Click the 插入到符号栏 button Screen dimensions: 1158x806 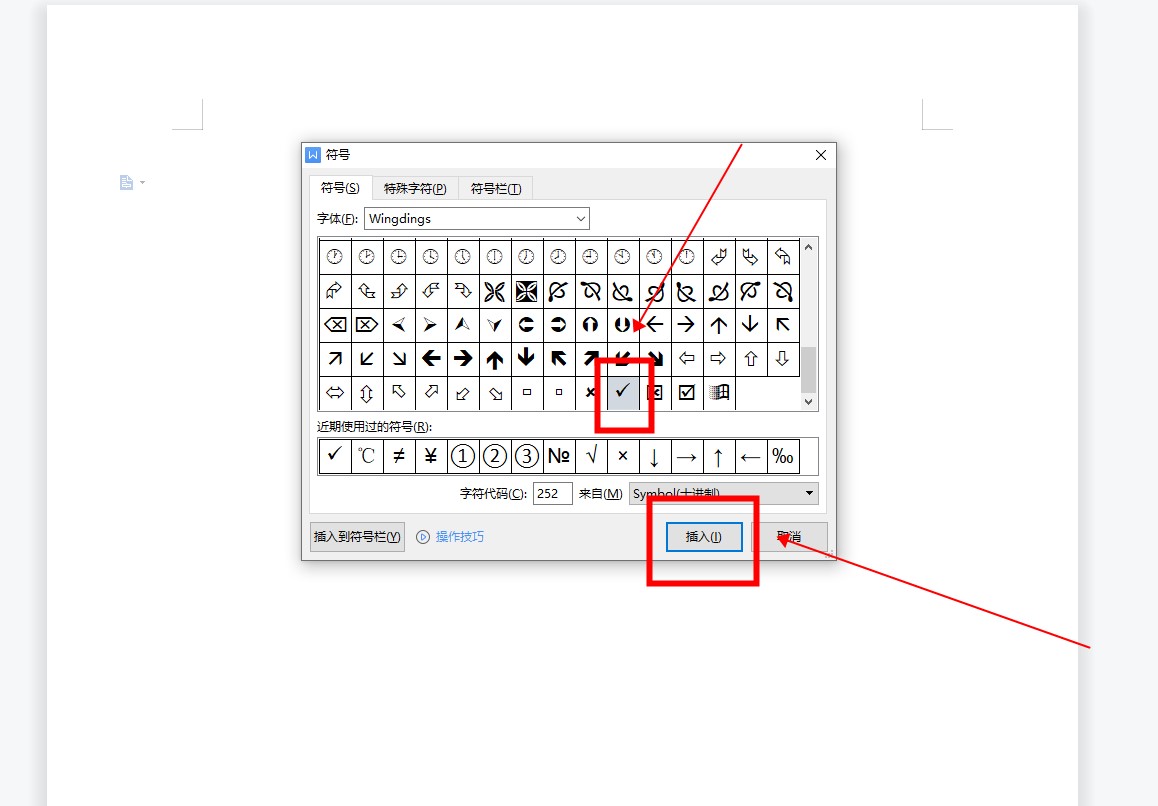point(357,537)
